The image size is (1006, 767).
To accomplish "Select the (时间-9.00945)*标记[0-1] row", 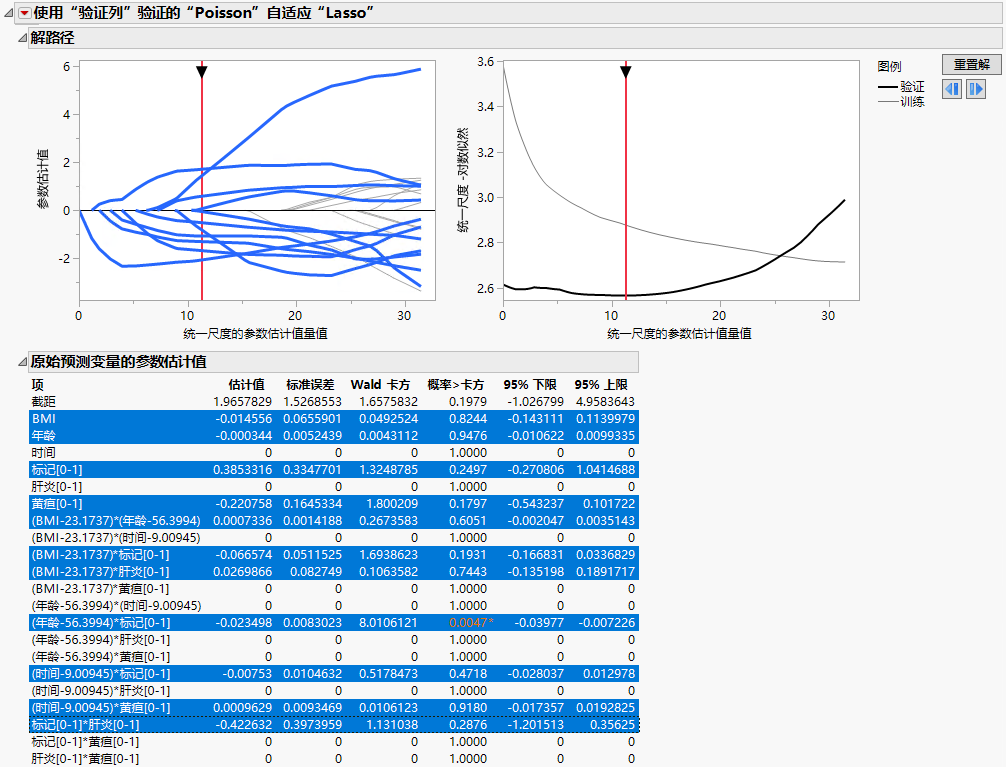I will [333, 674].
